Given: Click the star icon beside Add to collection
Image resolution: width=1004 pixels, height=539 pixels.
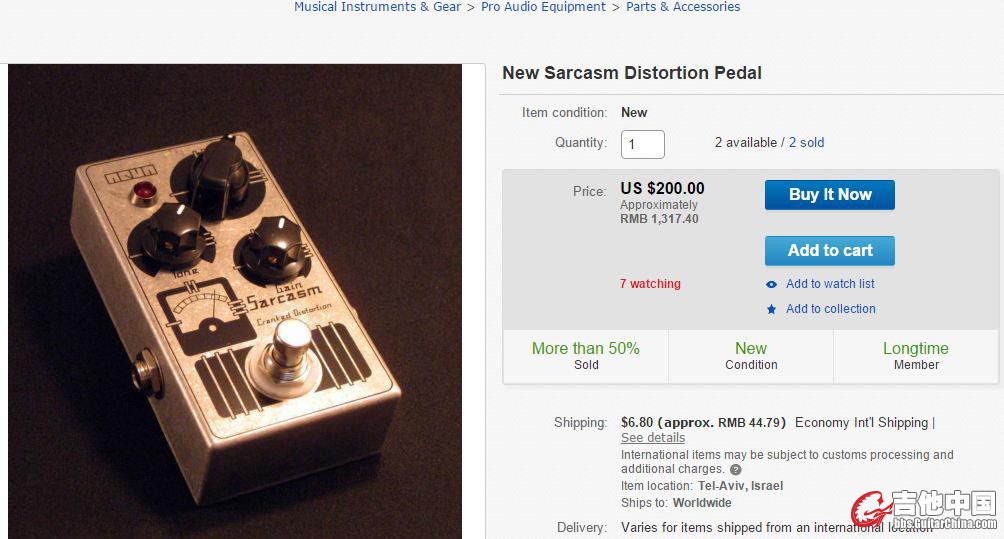Looking at the screenshot, I should tap(771, 309).
